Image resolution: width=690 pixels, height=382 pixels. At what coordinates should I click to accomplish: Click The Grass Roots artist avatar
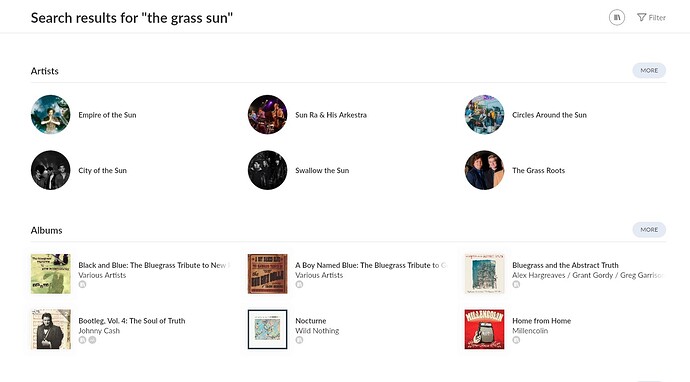(484, 170)
